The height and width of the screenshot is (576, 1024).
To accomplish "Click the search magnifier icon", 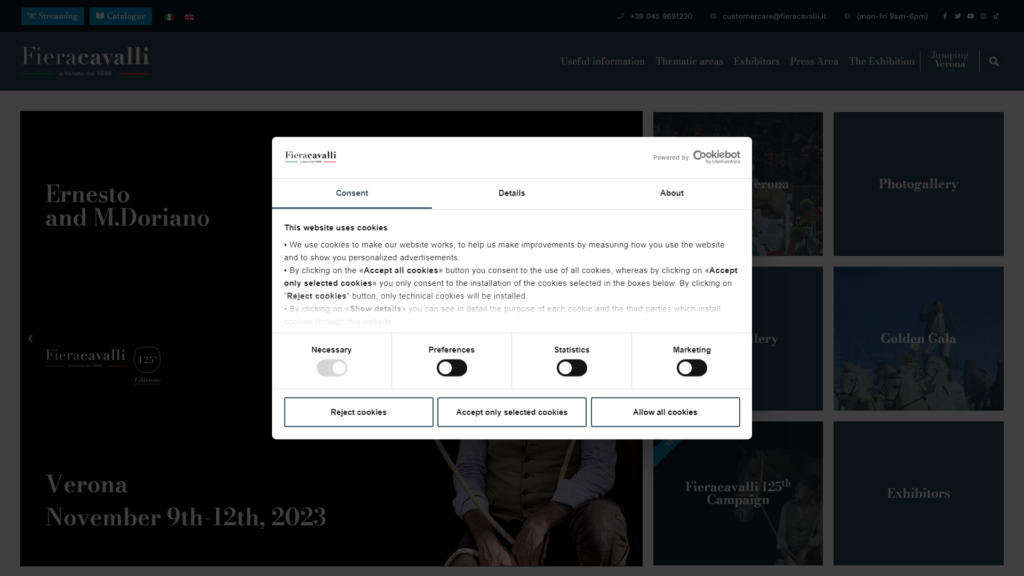I will tap(994, 61).
